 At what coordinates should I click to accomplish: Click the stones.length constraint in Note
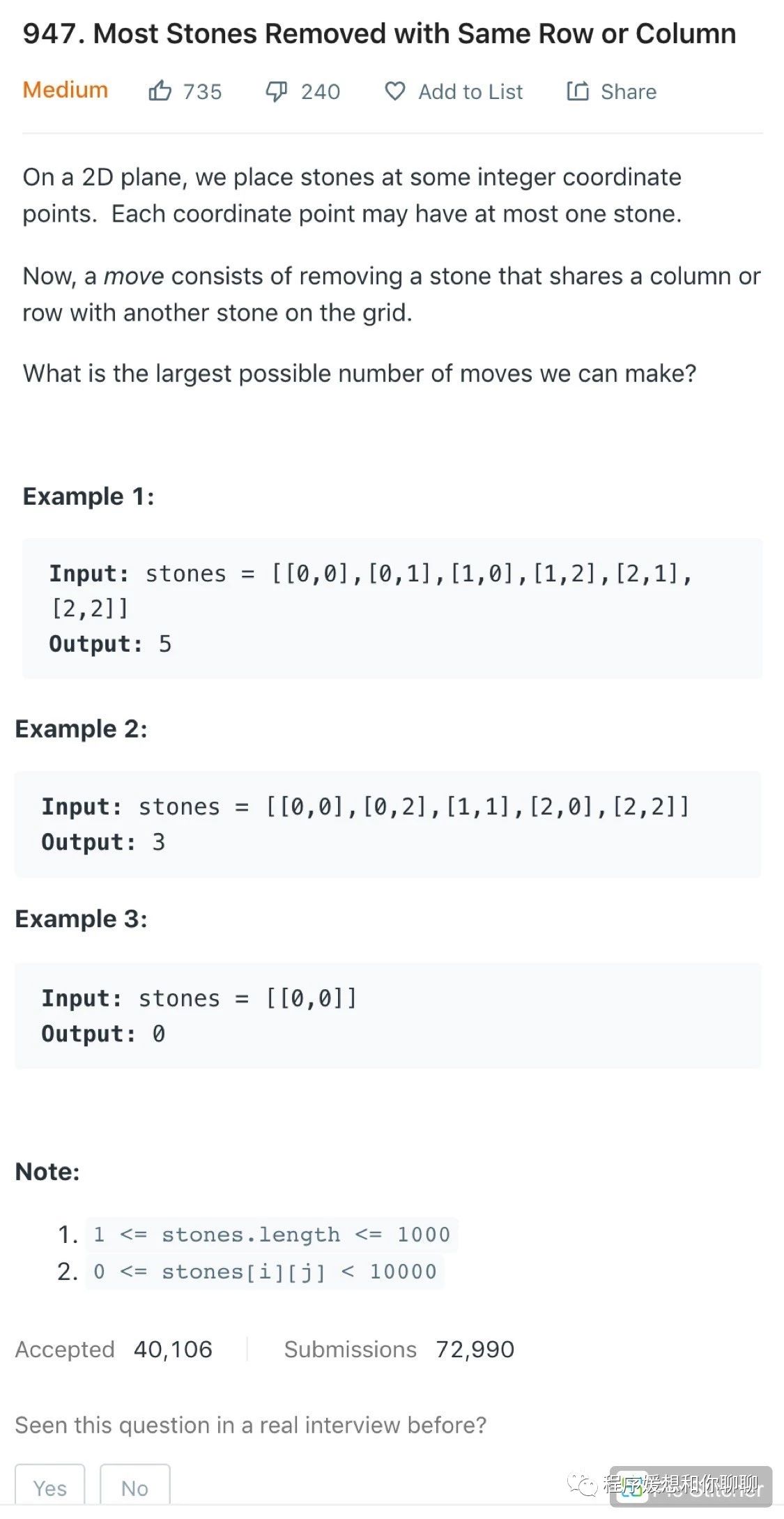[x=271, y=1235]
